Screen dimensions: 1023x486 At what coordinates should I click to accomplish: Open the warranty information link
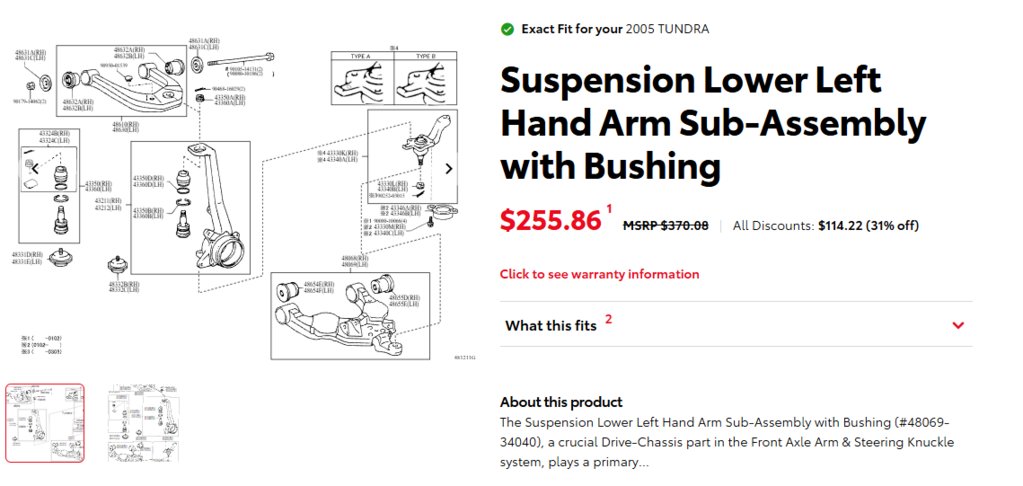[599, 274]
